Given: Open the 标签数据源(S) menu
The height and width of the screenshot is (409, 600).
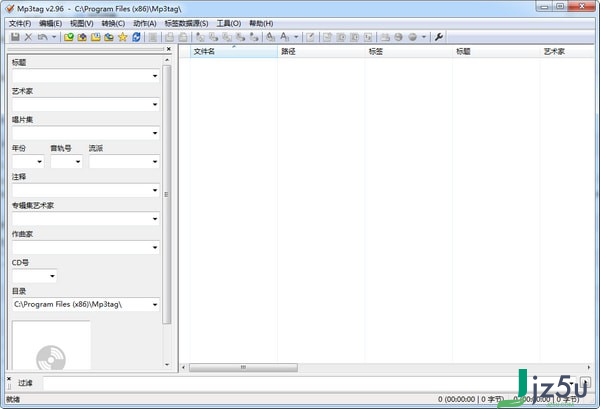Looking at the screenshot, I should (186, 23).
